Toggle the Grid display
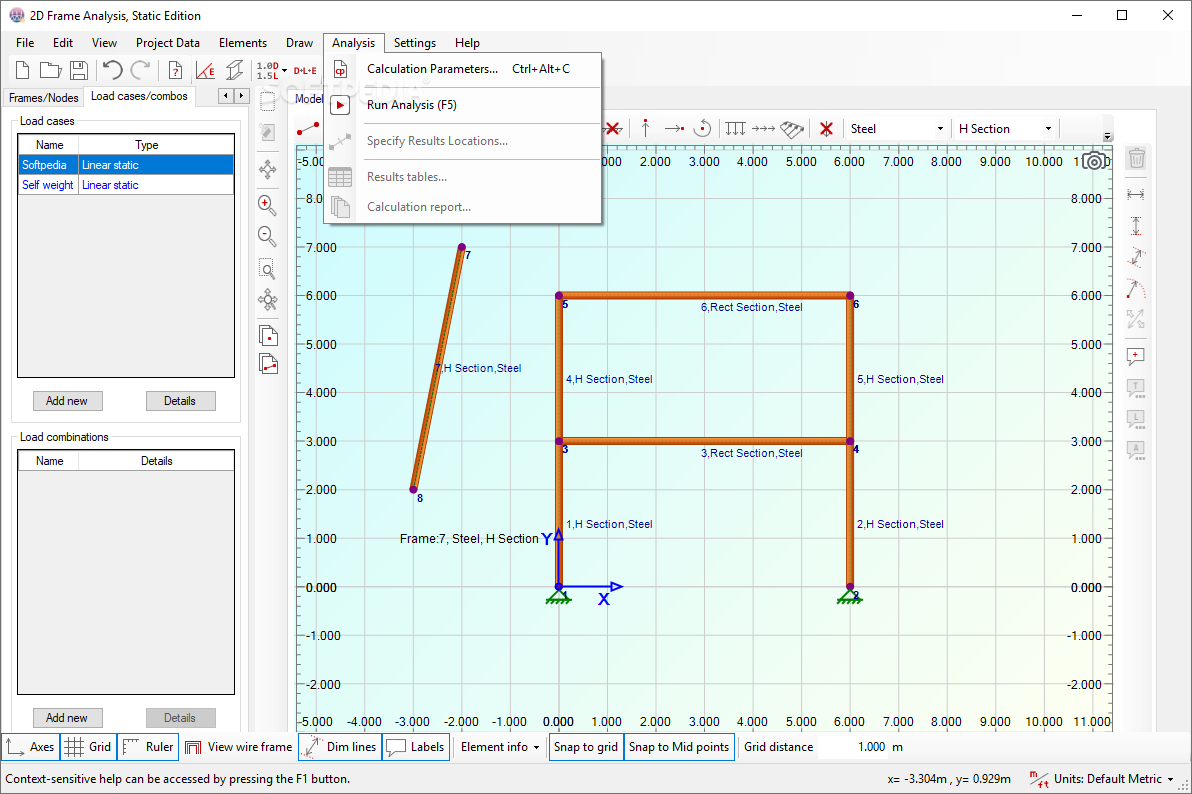 [x=88, y=747]
